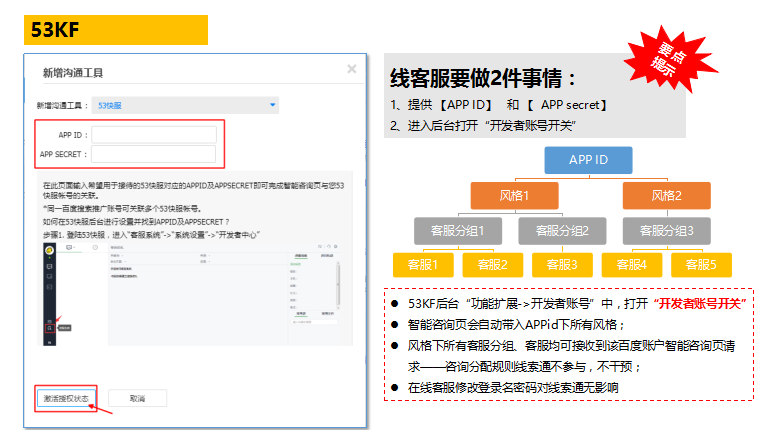Viewport: 778px width, 430px height.
Task: Select the bullet 在线客服修改登录名密码对线索通无影响
Action: pos(513,387)
